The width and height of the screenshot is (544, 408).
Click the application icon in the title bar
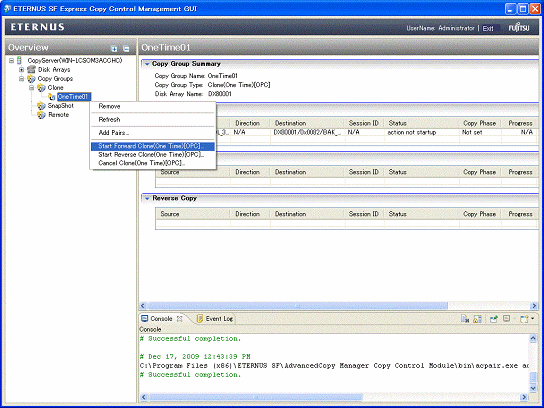pyautogui.click(x=7, y=9)
